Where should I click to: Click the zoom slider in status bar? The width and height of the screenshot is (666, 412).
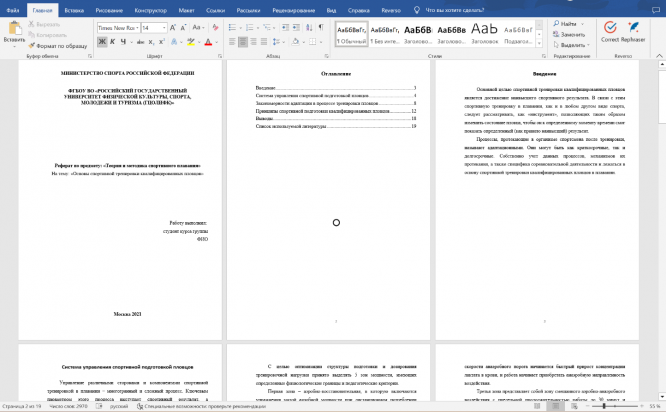pos(614,406)
